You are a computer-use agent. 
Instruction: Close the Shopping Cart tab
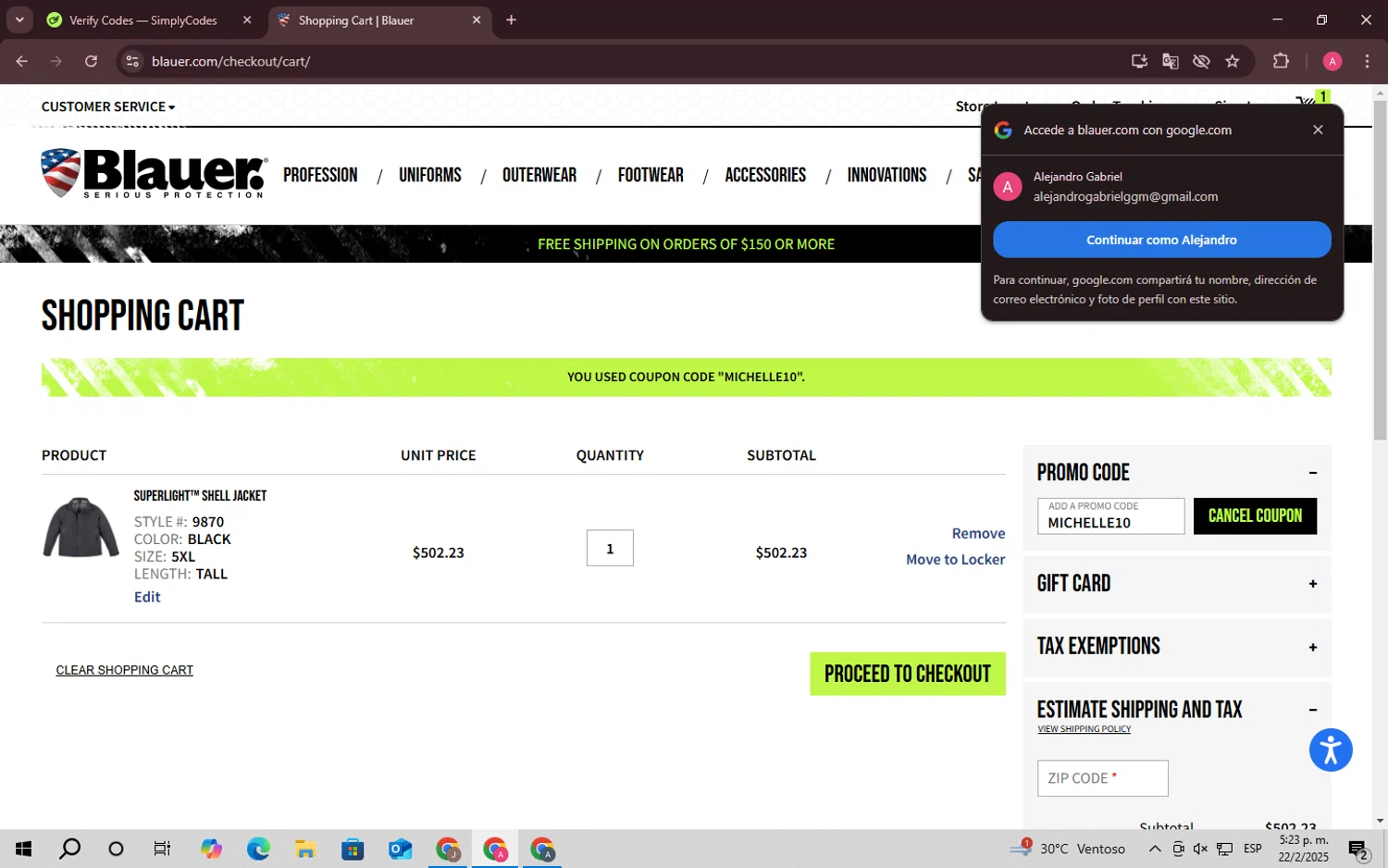(477, 19)
